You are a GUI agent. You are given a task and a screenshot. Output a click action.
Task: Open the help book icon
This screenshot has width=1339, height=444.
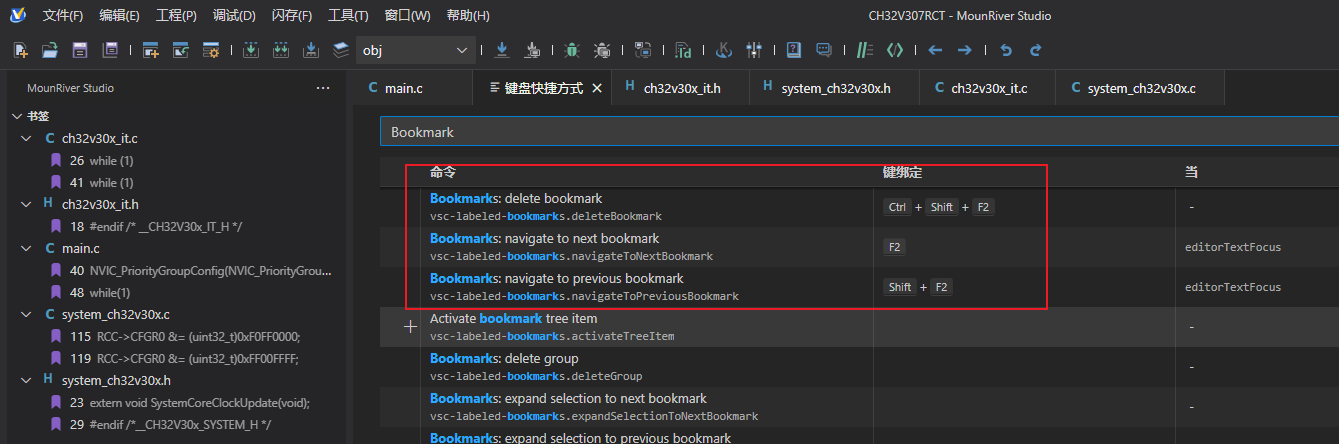tap(793, 50)
